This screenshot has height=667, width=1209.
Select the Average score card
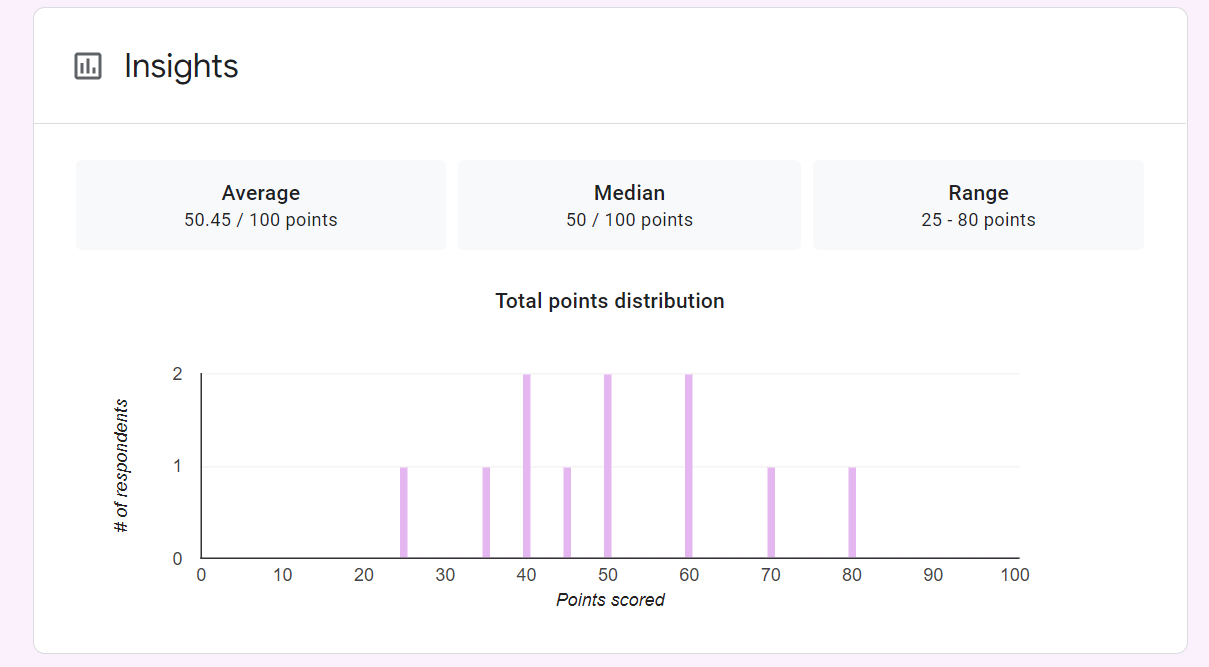pos(261,205)
